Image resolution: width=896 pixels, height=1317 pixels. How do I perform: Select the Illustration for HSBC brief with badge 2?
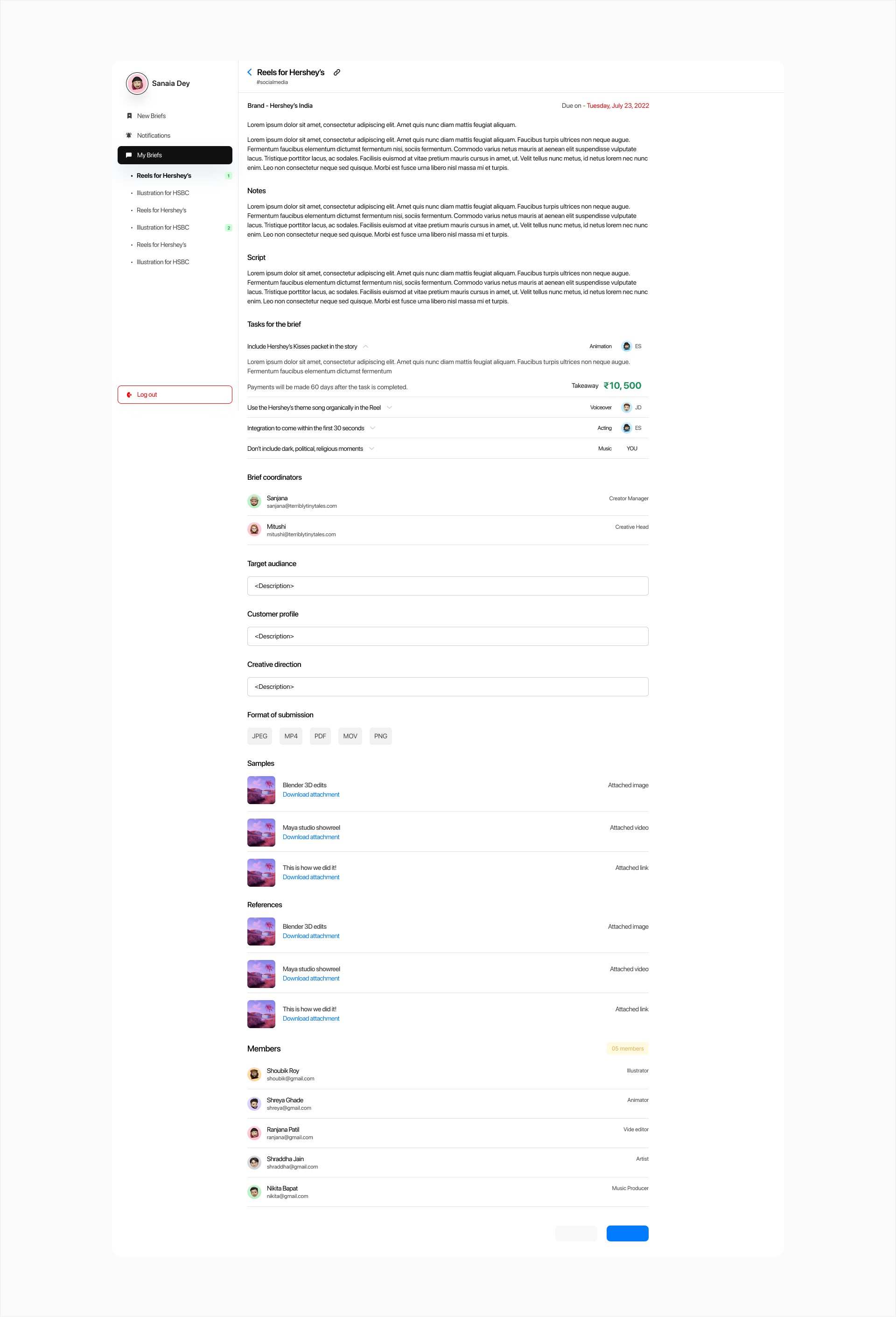coord(163,227)
